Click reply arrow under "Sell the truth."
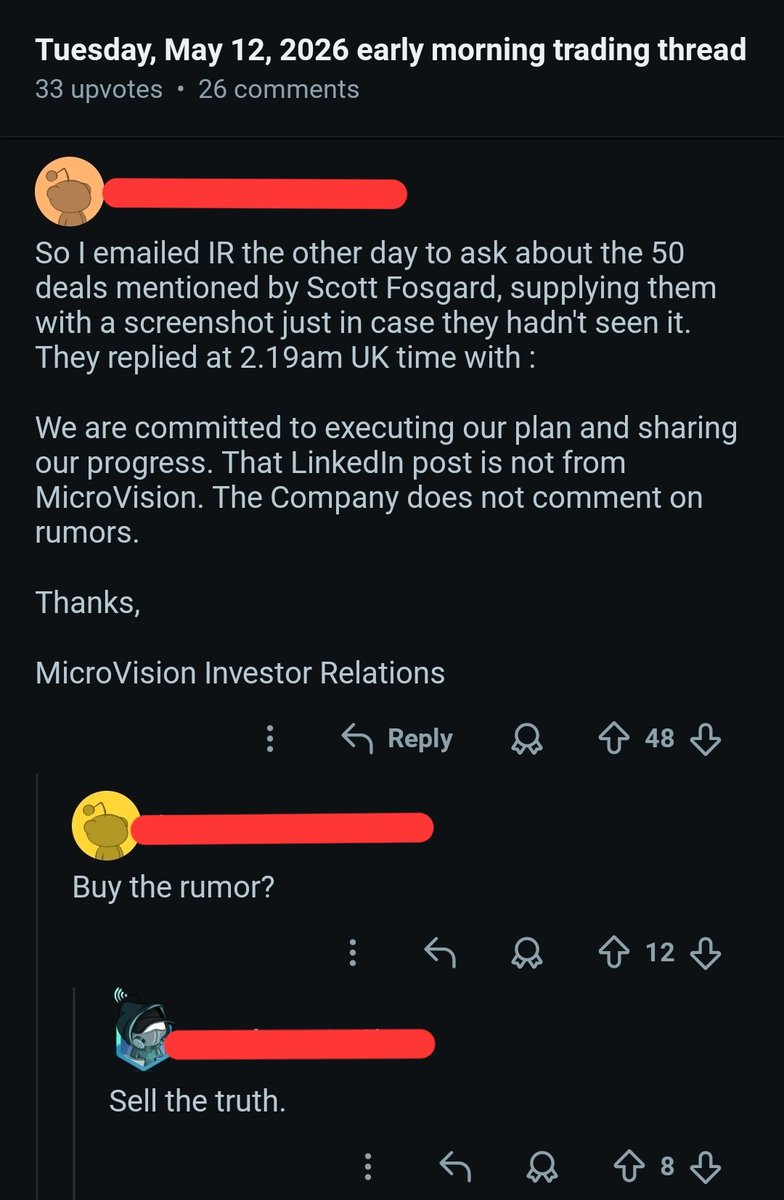This screenshot has width=784, height=1200. [x=456, y=1166]
